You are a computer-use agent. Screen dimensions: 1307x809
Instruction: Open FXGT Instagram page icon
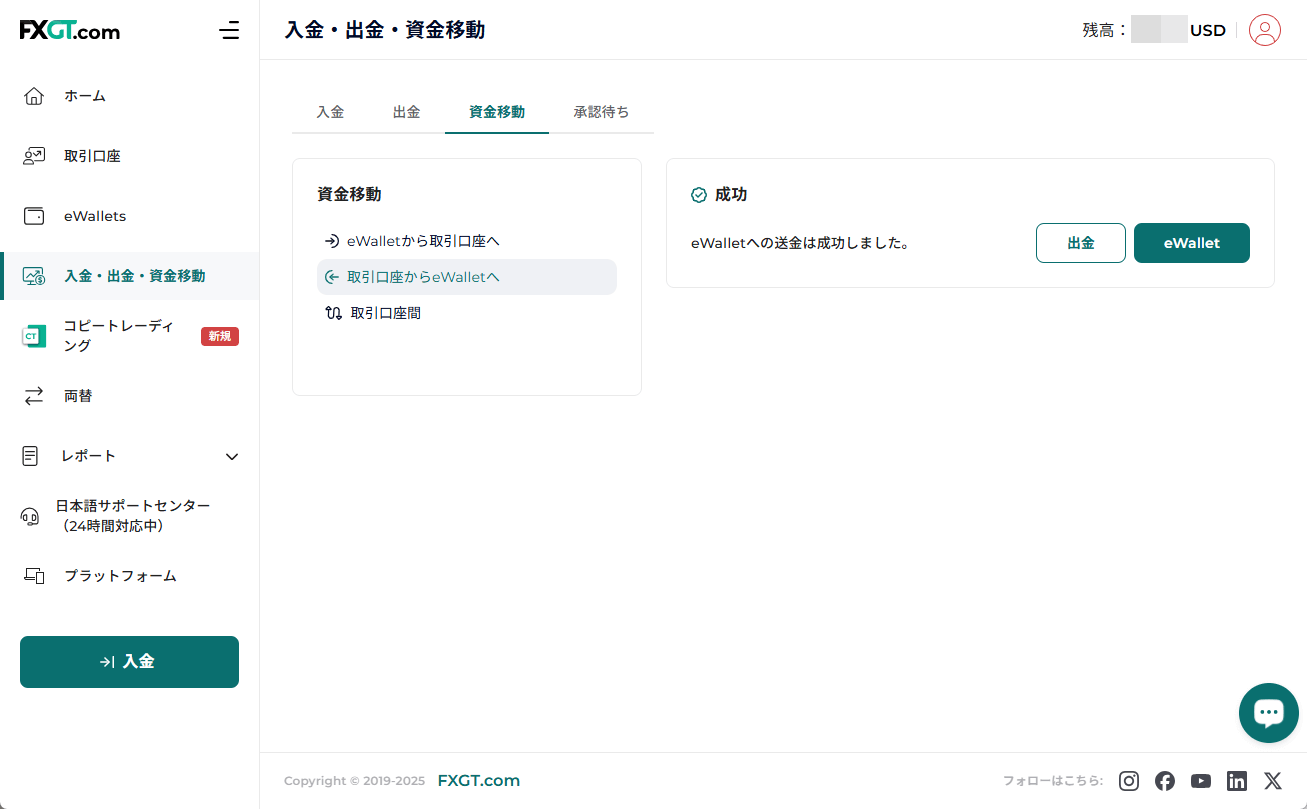pyautogui.click(x=1128, y=781)
